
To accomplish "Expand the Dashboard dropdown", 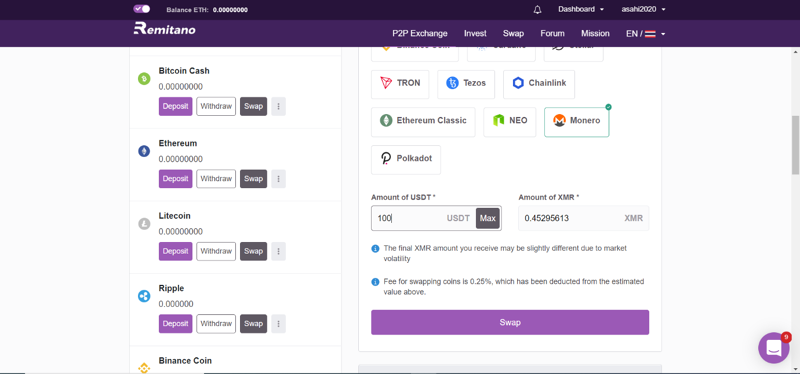I will [581, 9].
